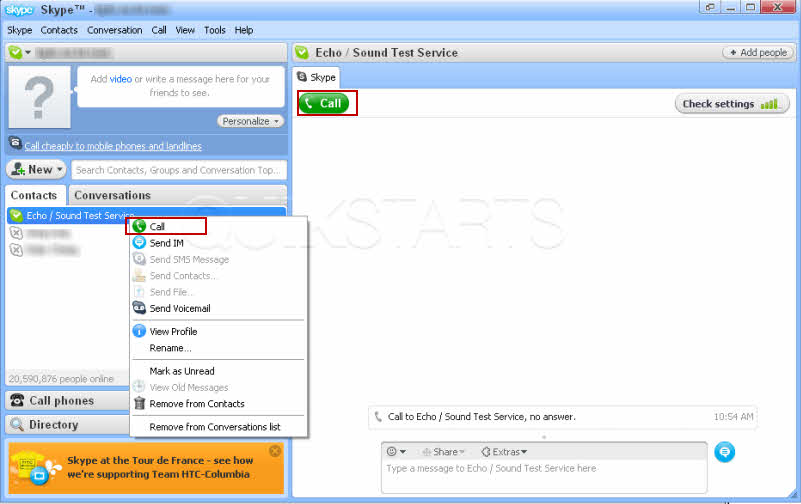Open the View menu
The image size is (801, 504).
185,30
